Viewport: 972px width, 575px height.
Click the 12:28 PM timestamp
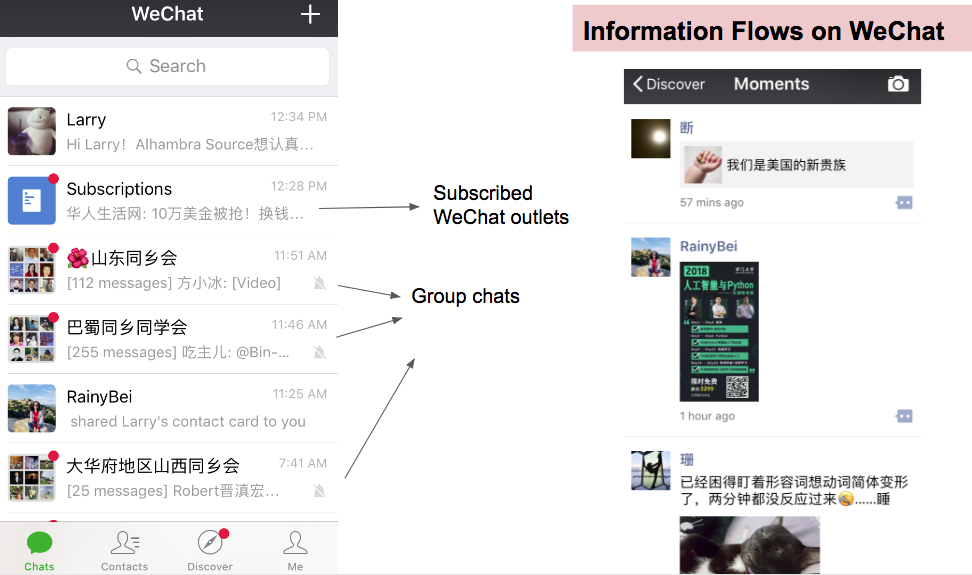298,187
